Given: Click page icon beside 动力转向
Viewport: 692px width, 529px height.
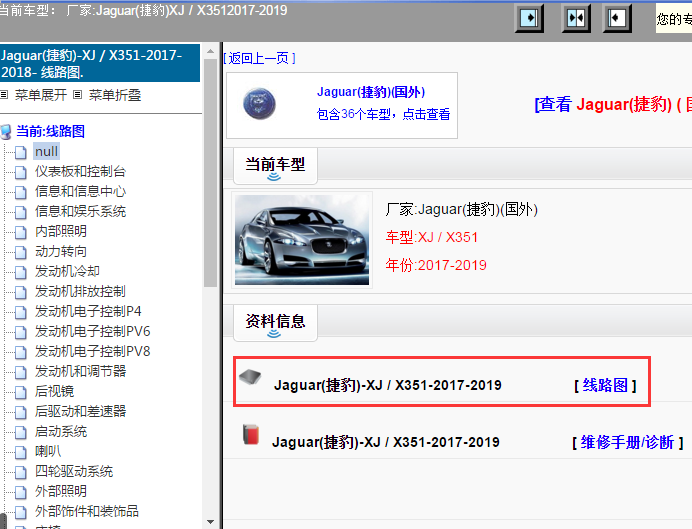Looking at the screenshot, I should (21, 252).
